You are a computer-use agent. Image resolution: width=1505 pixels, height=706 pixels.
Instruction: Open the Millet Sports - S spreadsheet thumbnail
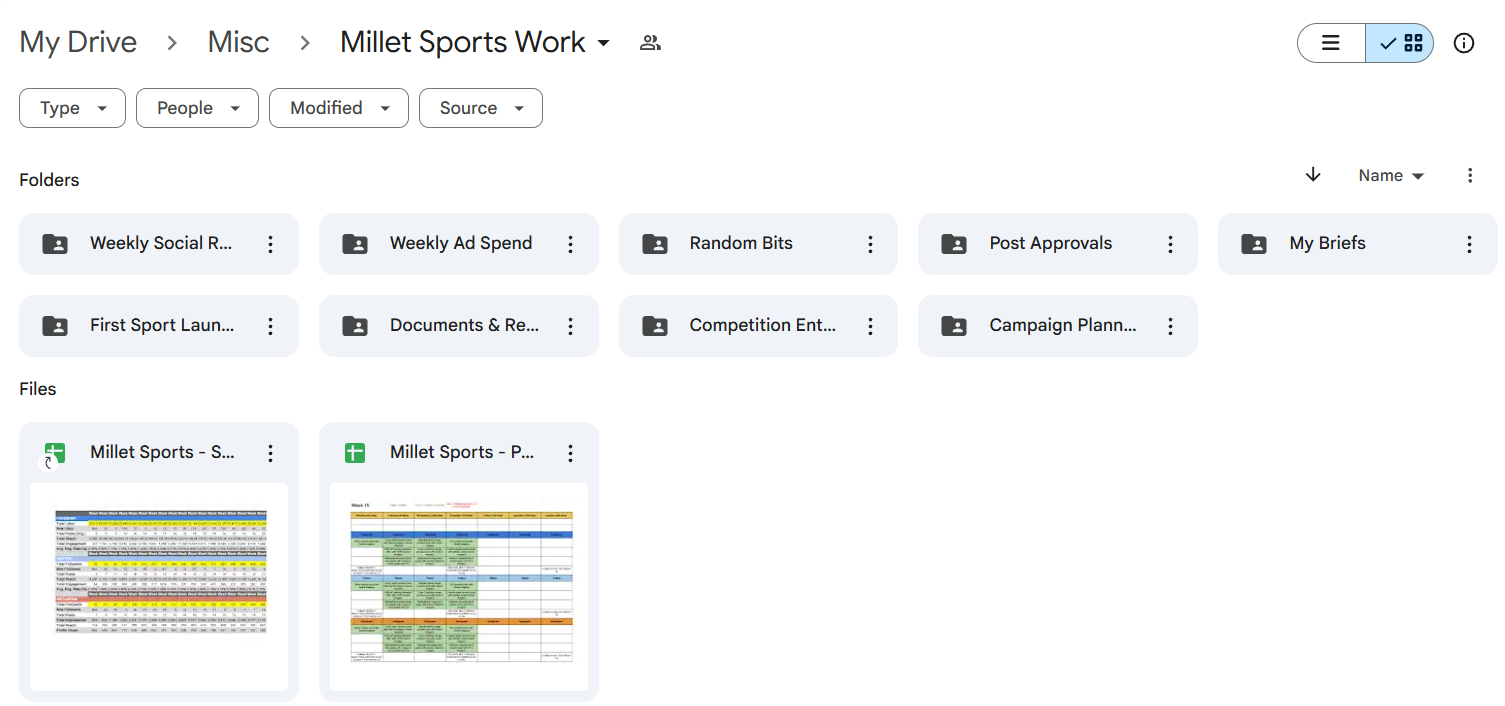pyautogui.click(x=159, y=585)
